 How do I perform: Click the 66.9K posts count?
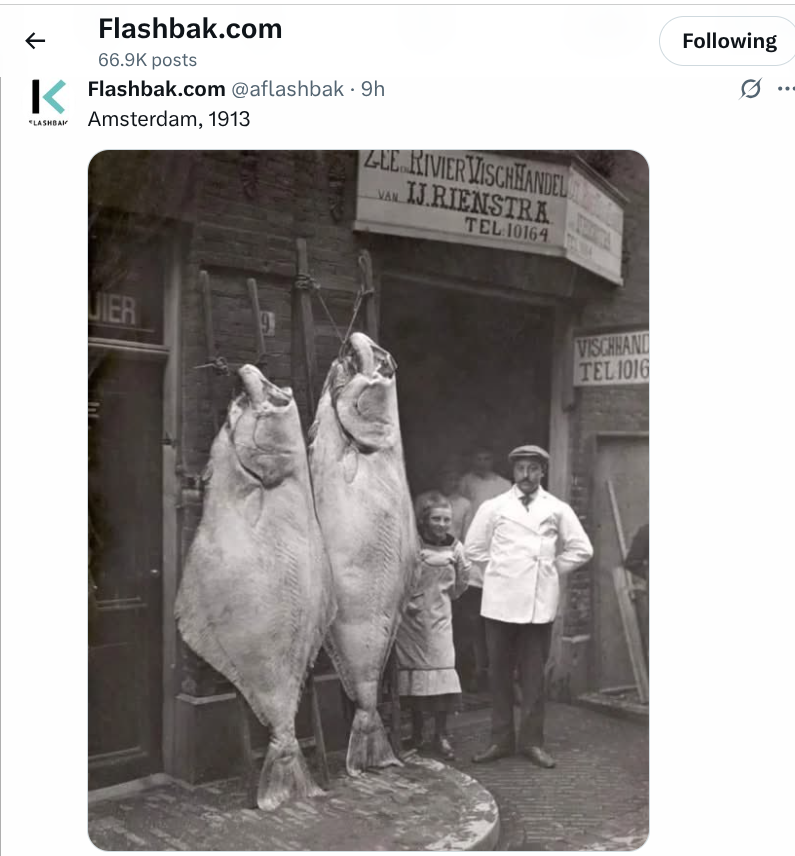(147, 60)
